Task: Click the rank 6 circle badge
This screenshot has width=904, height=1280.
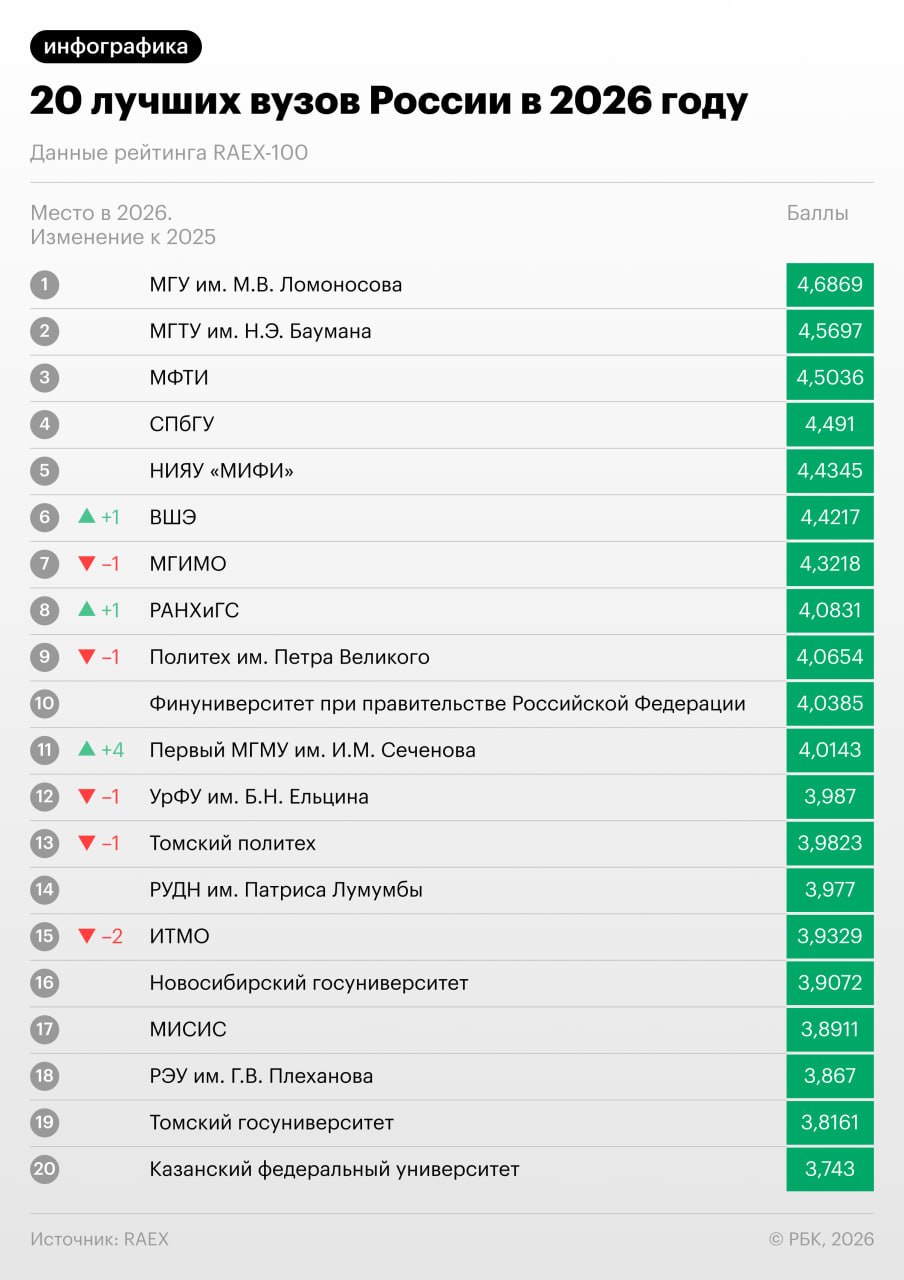Action: pyautogui.click(x=45, y=517)
